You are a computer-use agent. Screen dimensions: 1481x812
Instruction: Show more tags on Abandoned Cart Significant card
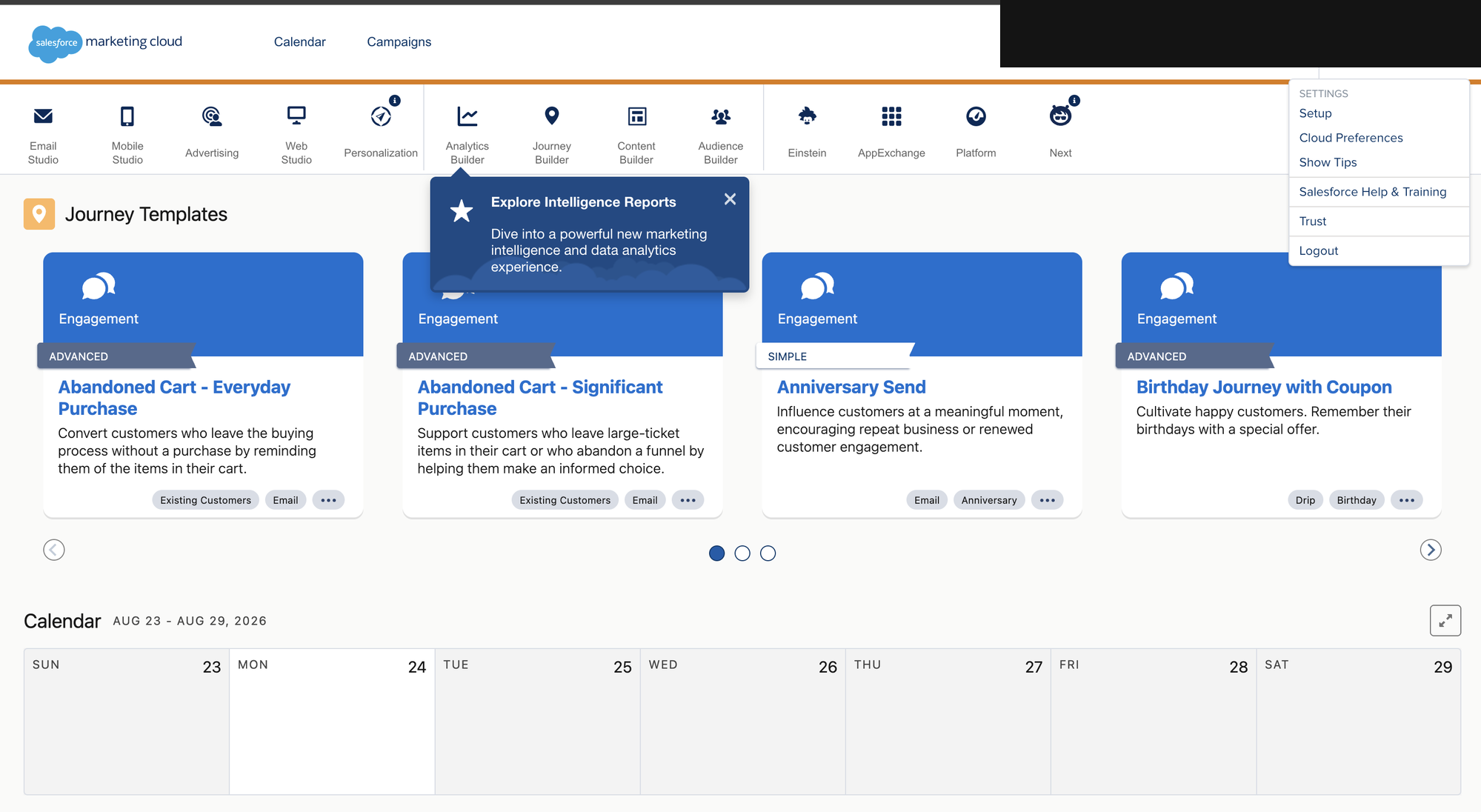click(688, 500)
